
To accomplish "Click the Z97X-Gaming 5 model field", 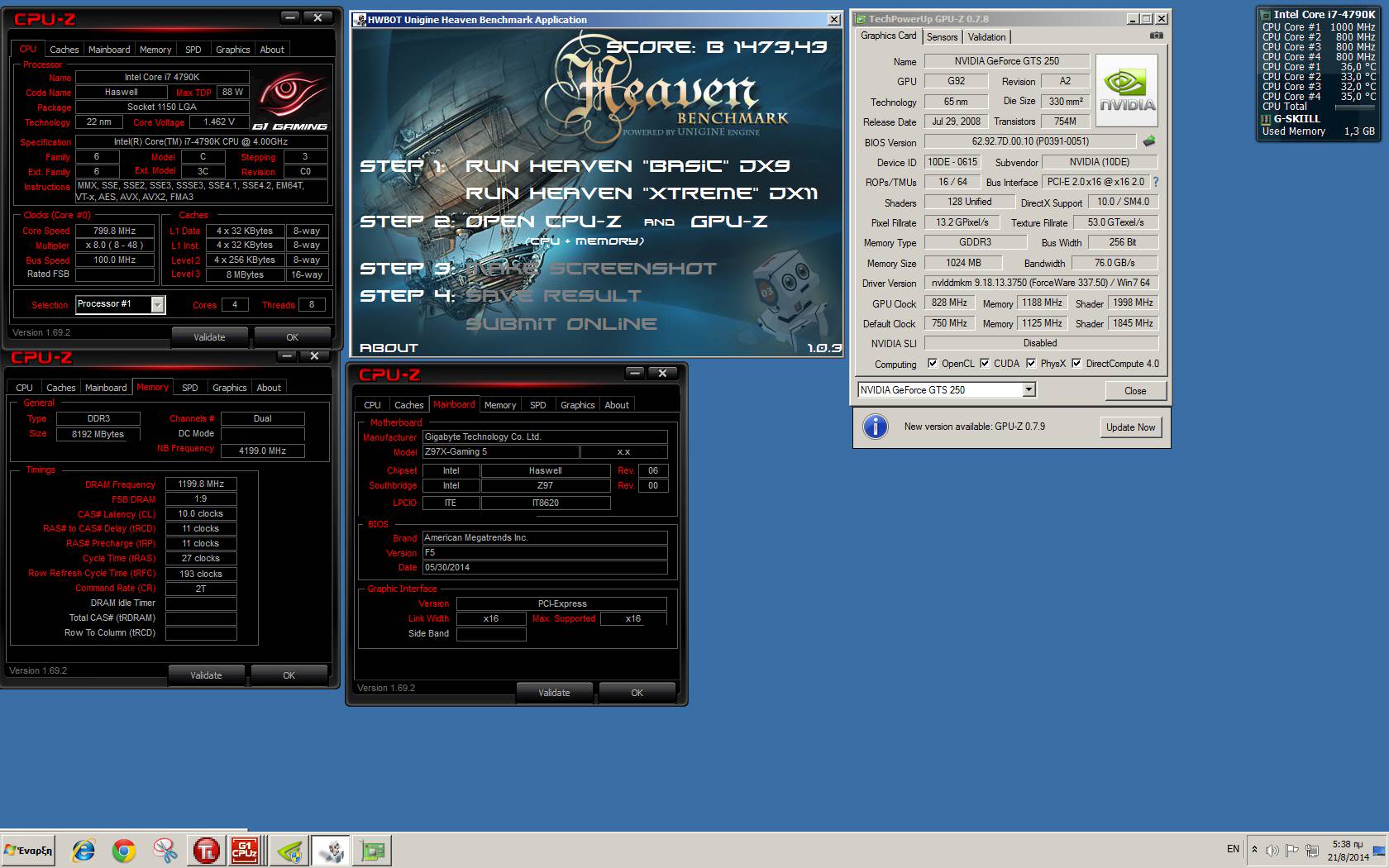I will tap(499, 452).
